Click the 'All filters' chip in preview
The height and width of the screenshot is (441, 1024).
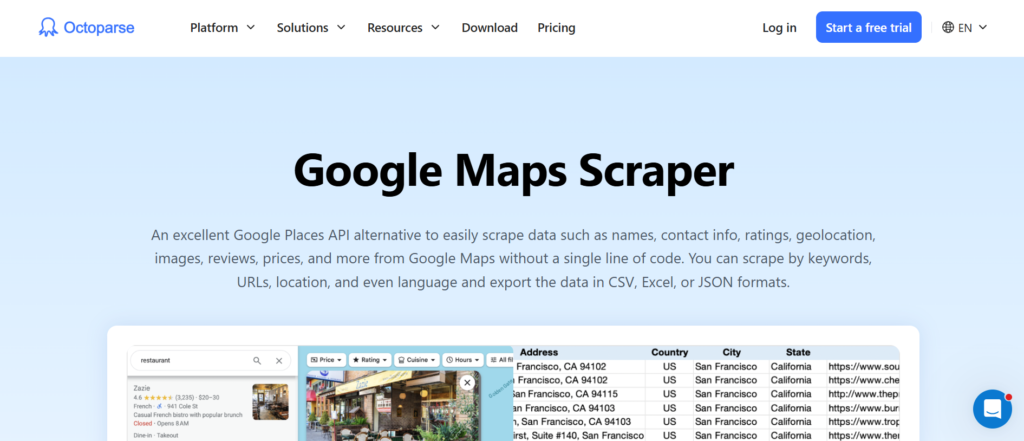pyautogui.click(x=500, y=360)
